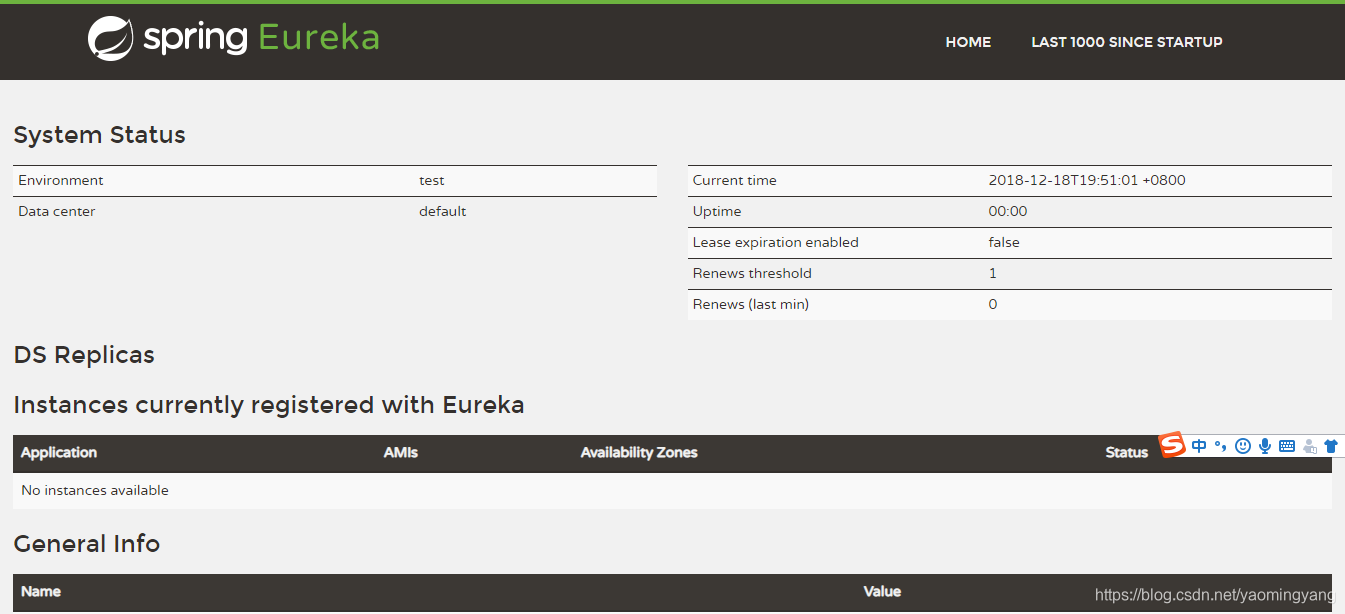Click the timestamp 2018-12-18T19:51:01 +0800

[x=1087, y=180]
